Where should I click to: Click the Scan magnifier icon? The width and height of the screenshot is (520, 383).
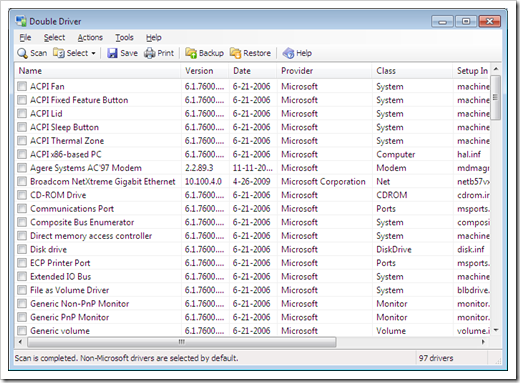(x=22, y=53)
